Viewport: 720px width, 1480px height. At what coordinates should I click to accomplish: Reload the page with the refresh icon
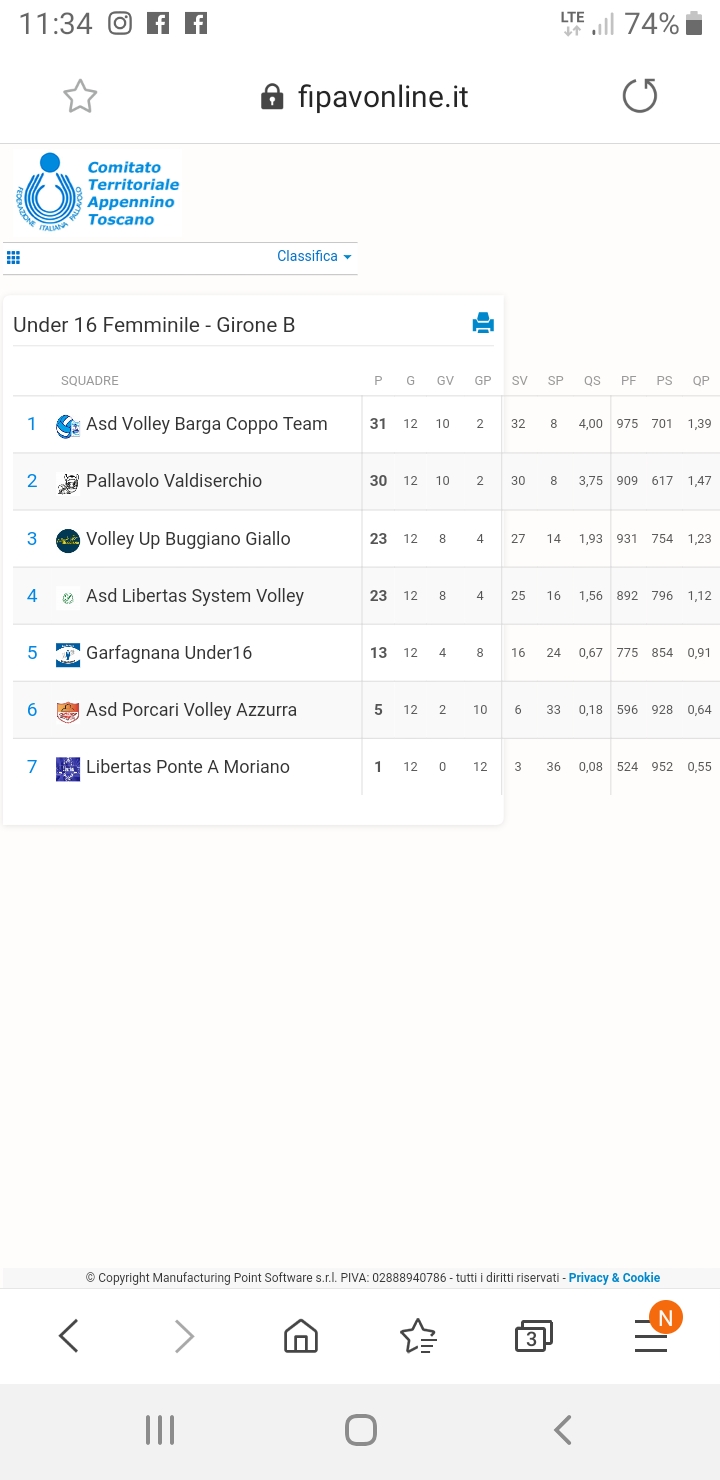640,97
